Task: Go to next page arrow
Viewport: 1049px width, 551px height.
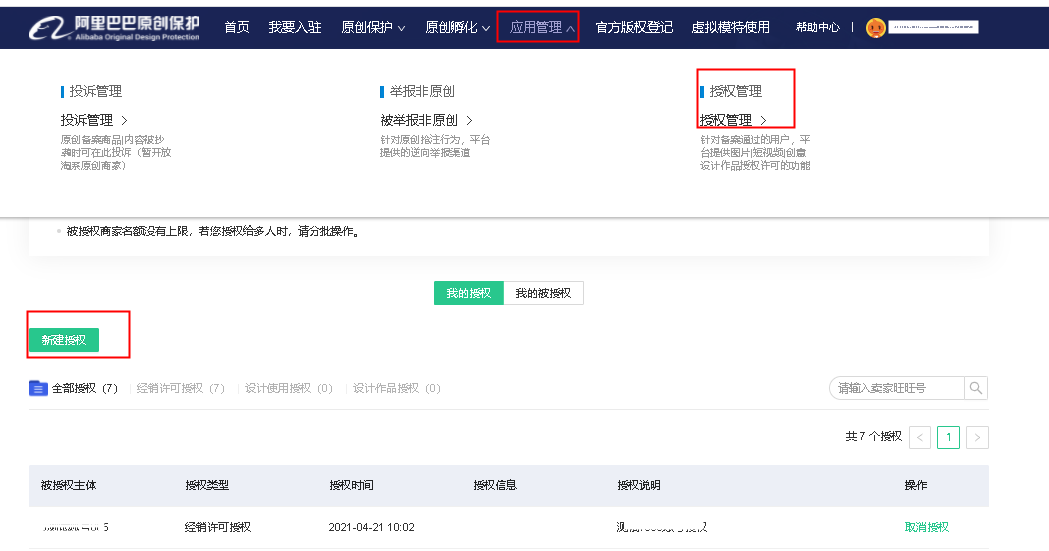Action: click(x=977, y=437)
